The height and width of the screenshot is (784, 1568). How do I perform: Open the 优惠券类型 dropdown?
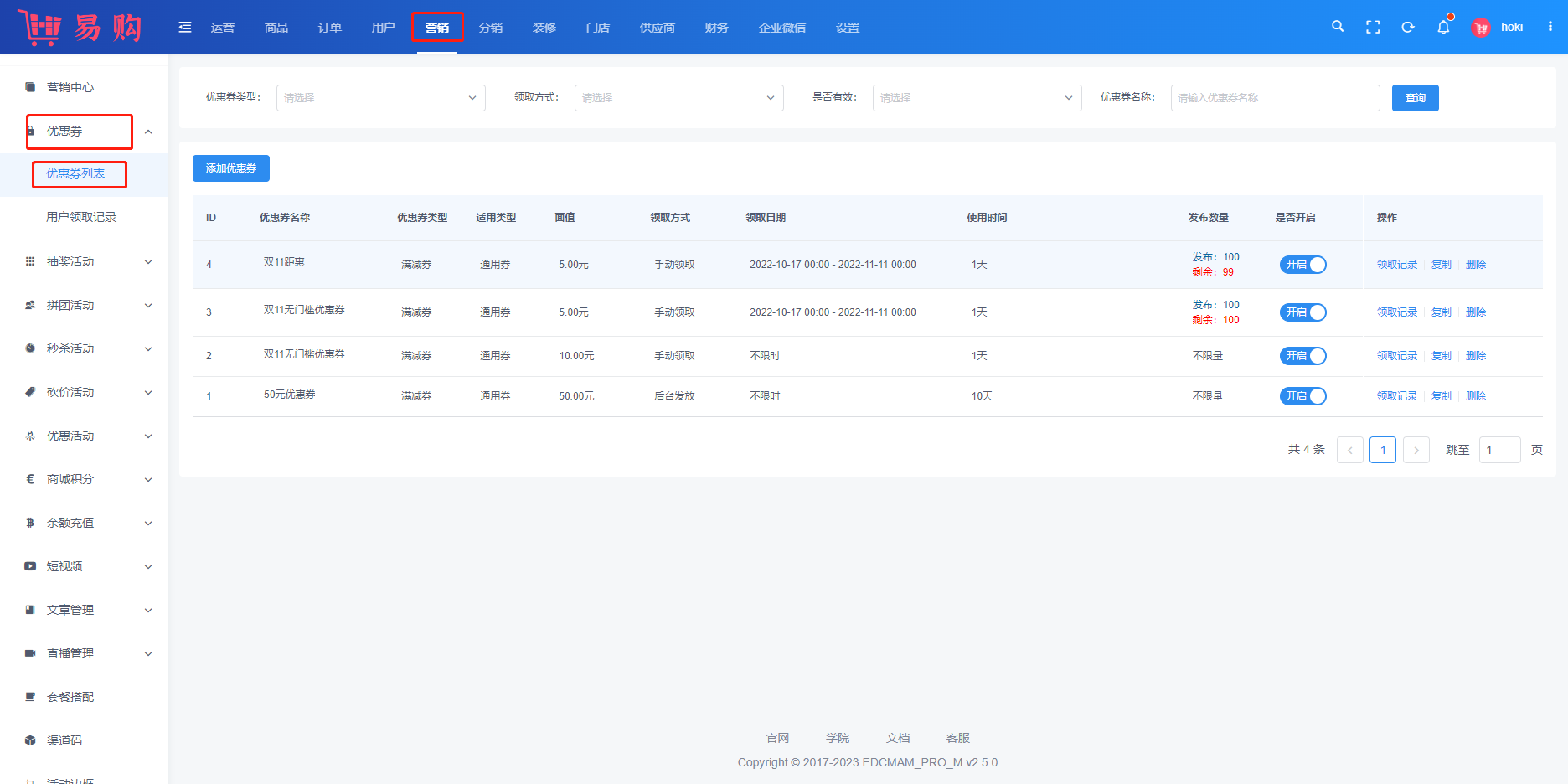(x=380, y=98)
